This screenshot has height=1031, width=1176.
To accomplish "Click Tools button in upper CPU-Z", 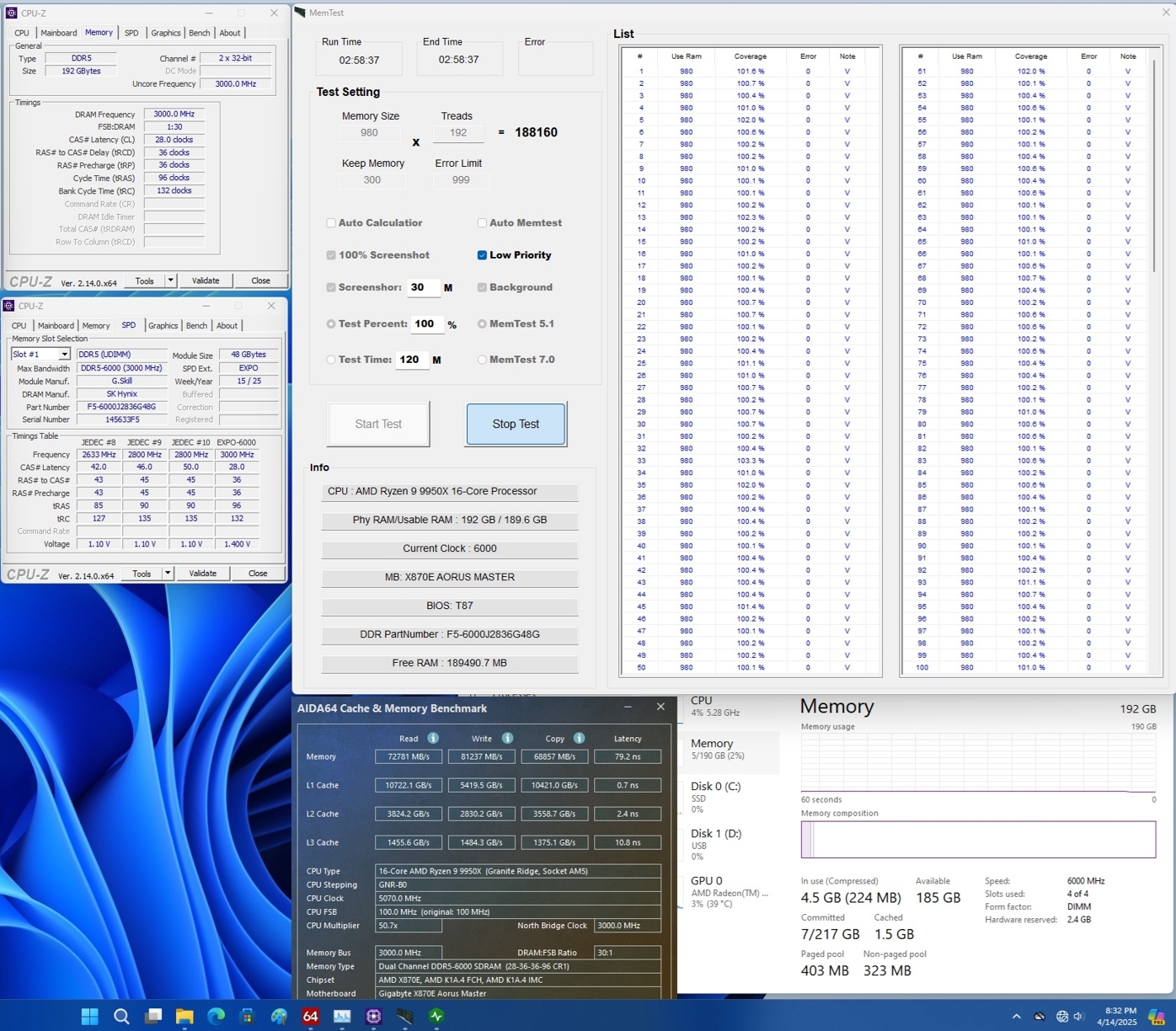I will click(x=145, y=280).
